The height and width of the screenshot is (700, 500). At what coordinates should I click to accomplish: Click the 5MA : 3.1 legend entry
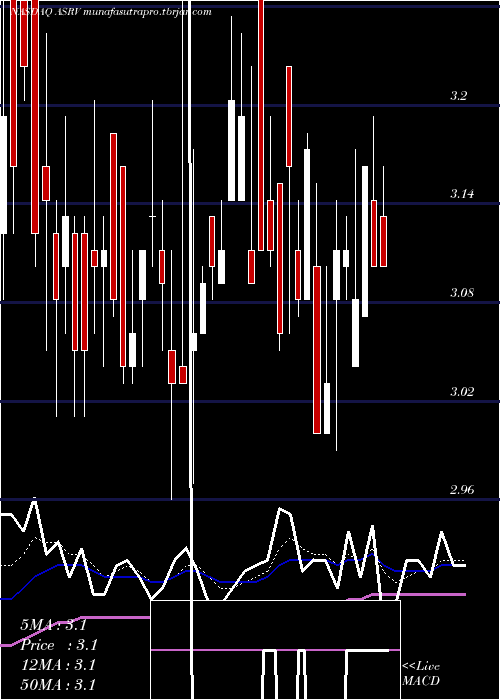click(x=53, y=625)
